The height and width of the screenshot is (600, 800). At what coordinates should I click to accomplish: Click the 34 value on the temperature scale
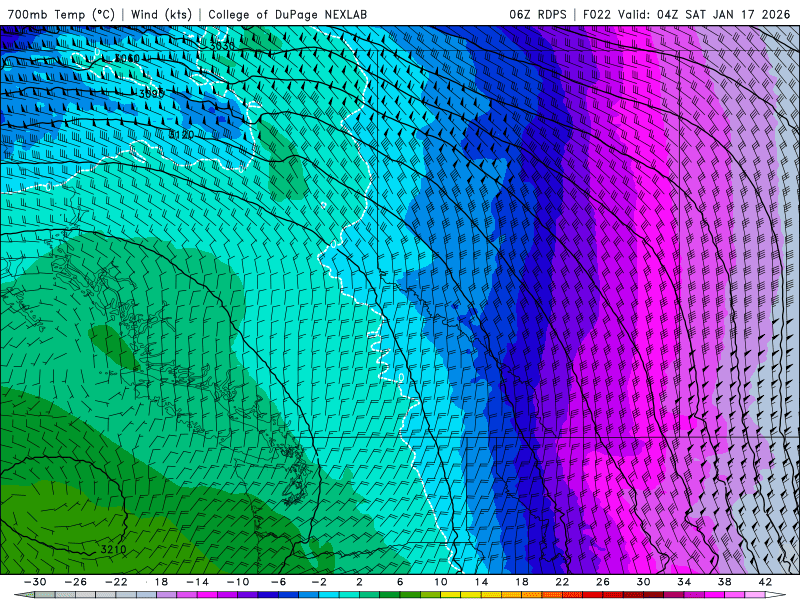click(x=684, y=582)
